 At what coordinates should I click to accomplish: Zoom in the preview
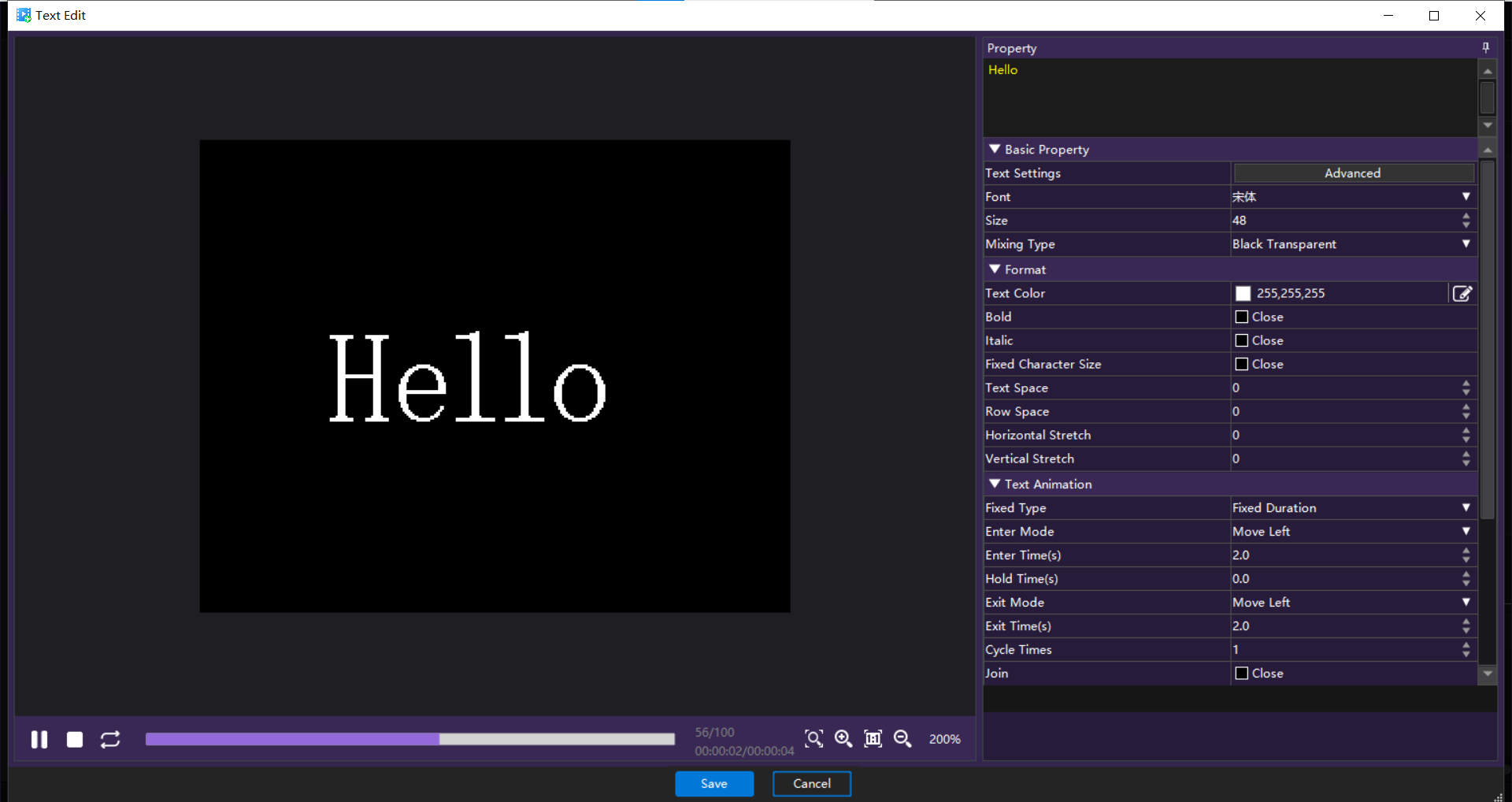click(843, 738)
